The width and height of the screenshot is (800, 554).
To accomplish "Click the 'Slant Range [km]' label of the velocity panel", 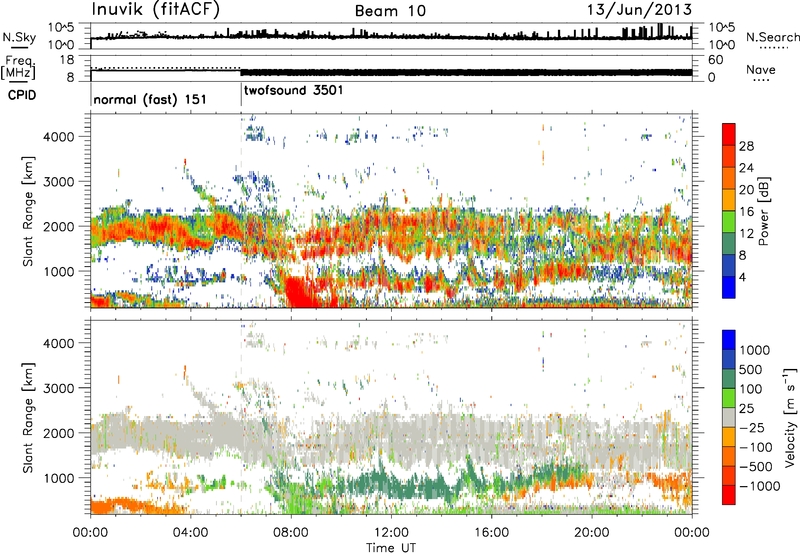I will click(x=28, y=417).
